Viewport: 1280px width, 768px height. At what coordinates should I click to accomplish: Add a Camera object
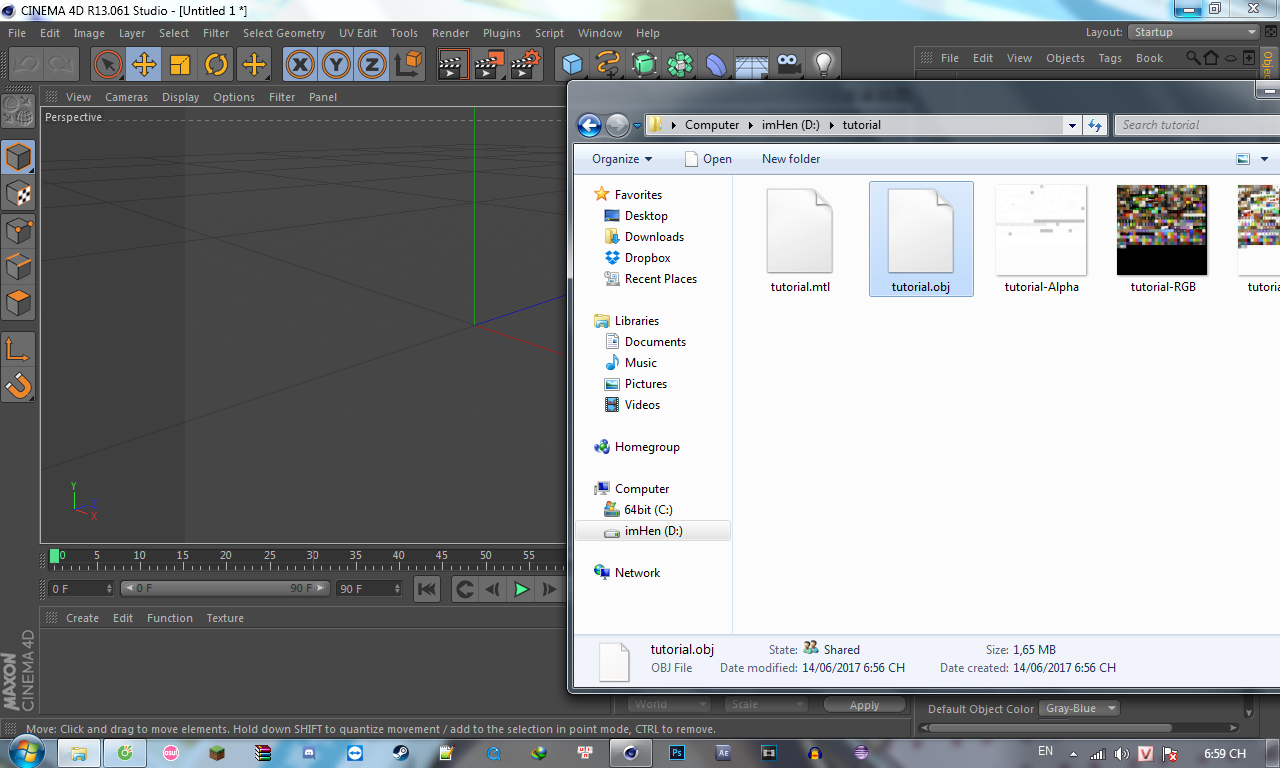pyautogui.click(x=789, y=65)
